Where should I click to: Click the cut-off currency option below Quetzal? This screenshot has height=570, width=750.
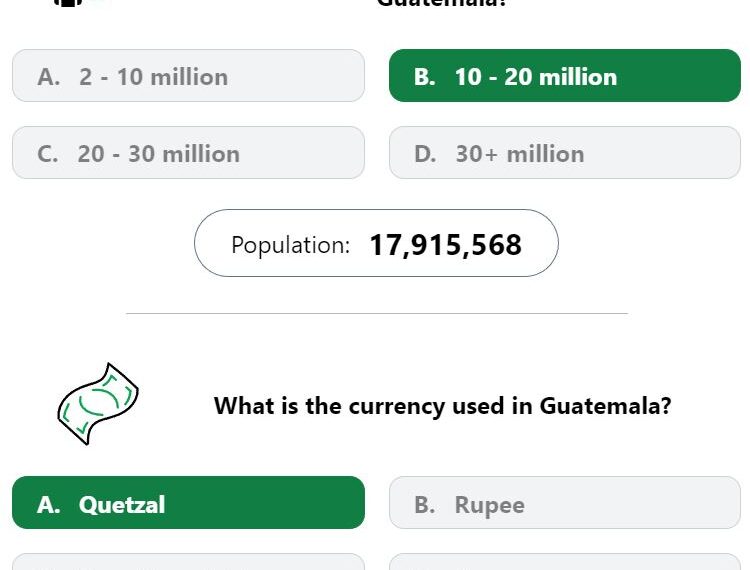[x=188, y=562]
